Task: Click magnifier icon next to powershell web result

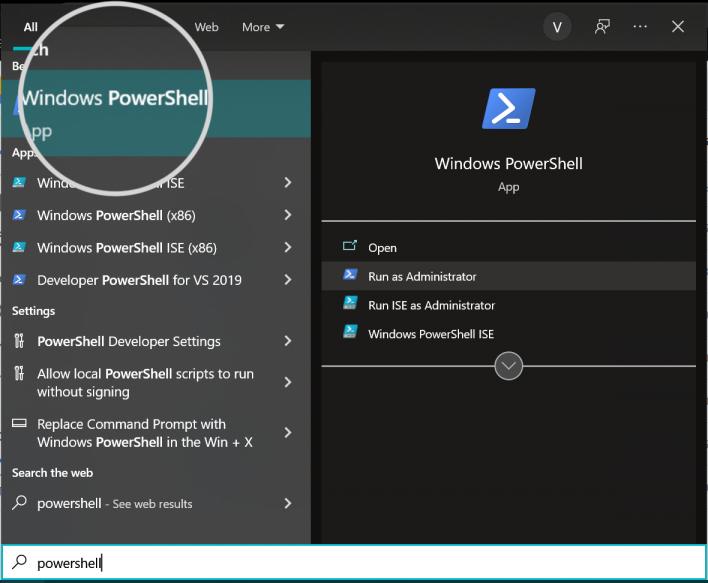Action: click(x=19, y=503)
